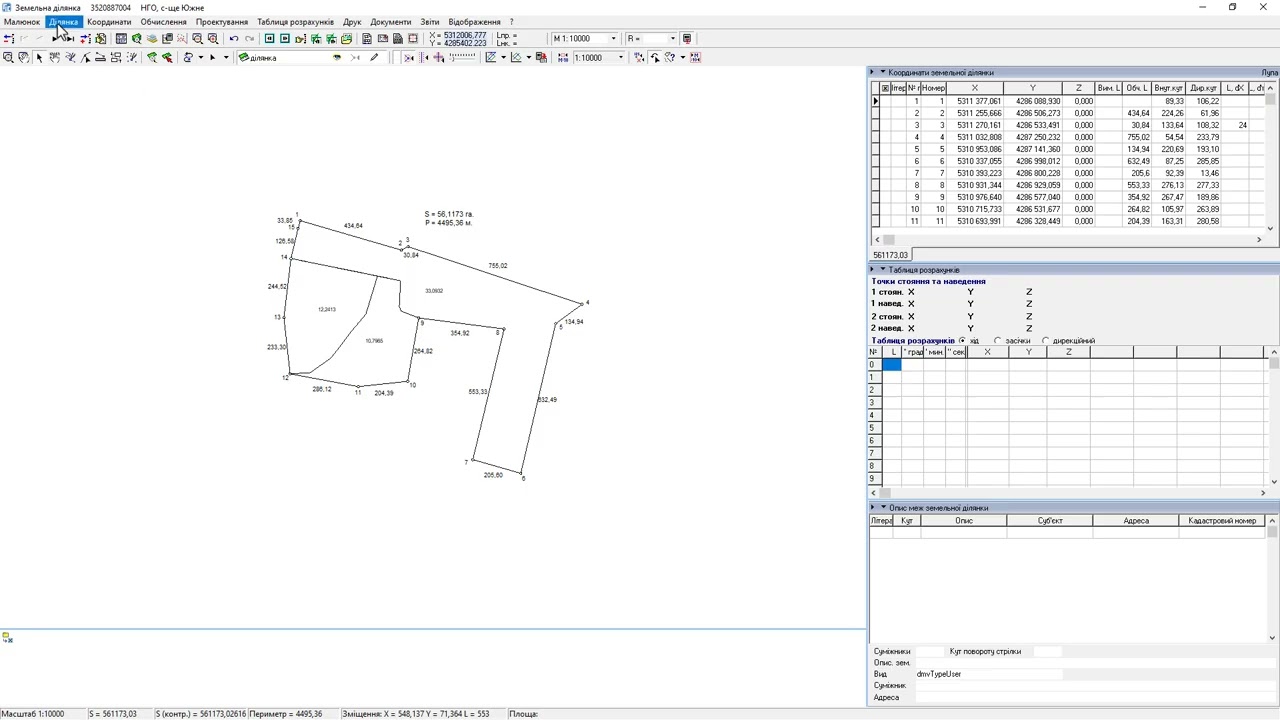Click the Undo arrow in the toolbar

coord(234,39)
